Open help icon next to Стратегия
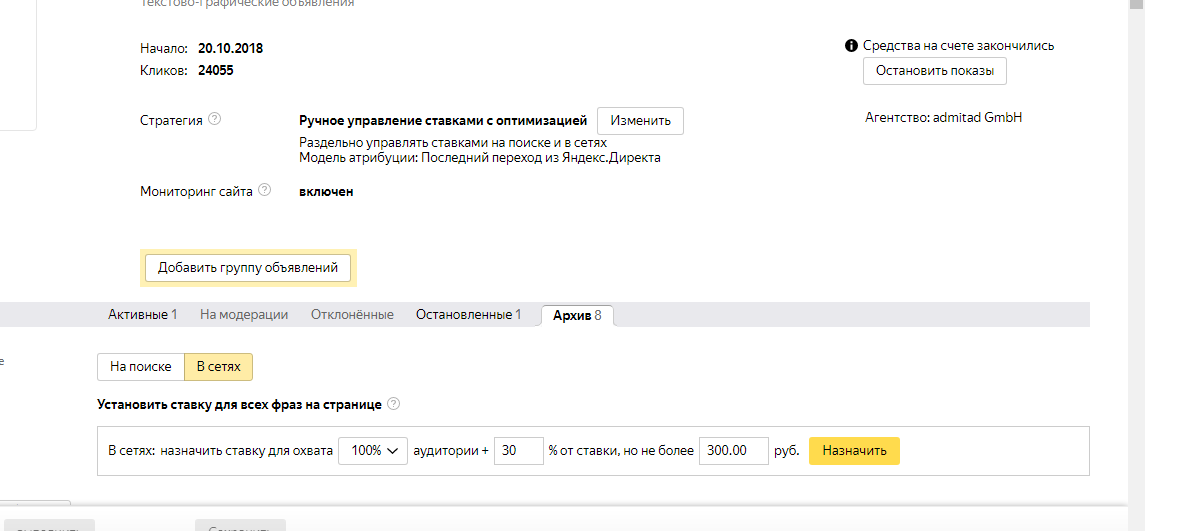This screenshot has height=531, width=1178. pos(215,119)
